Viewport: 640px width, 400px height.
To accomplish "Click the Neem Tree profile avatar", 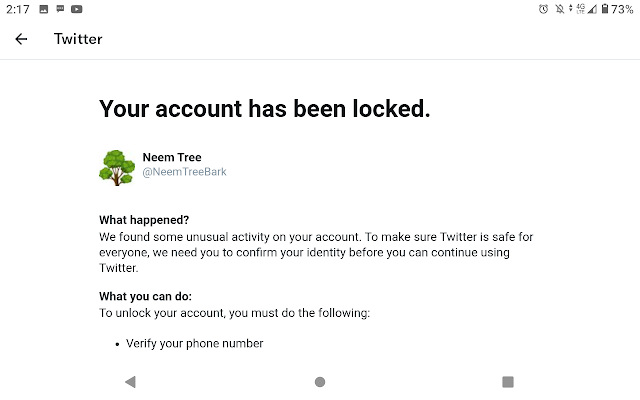I will pos(117,166).
